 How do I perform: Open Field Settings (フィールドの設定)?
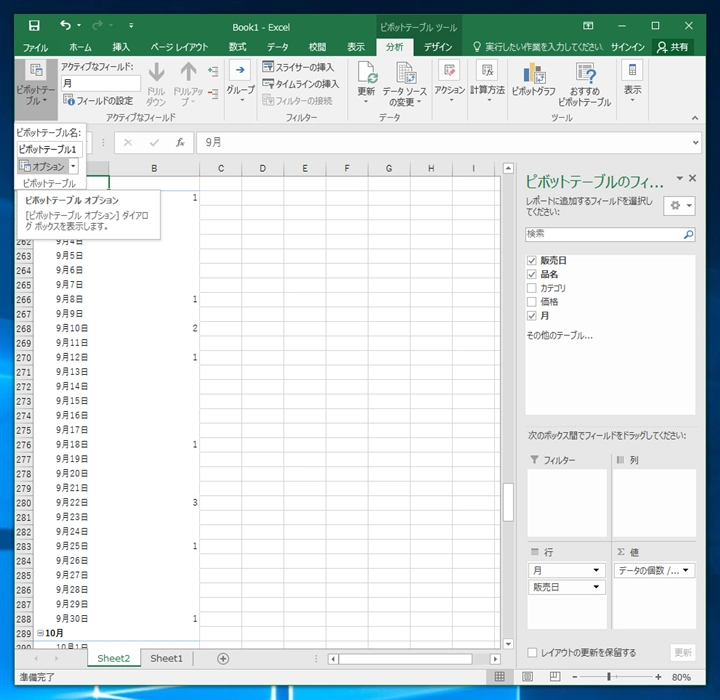[x=98, y=100]
